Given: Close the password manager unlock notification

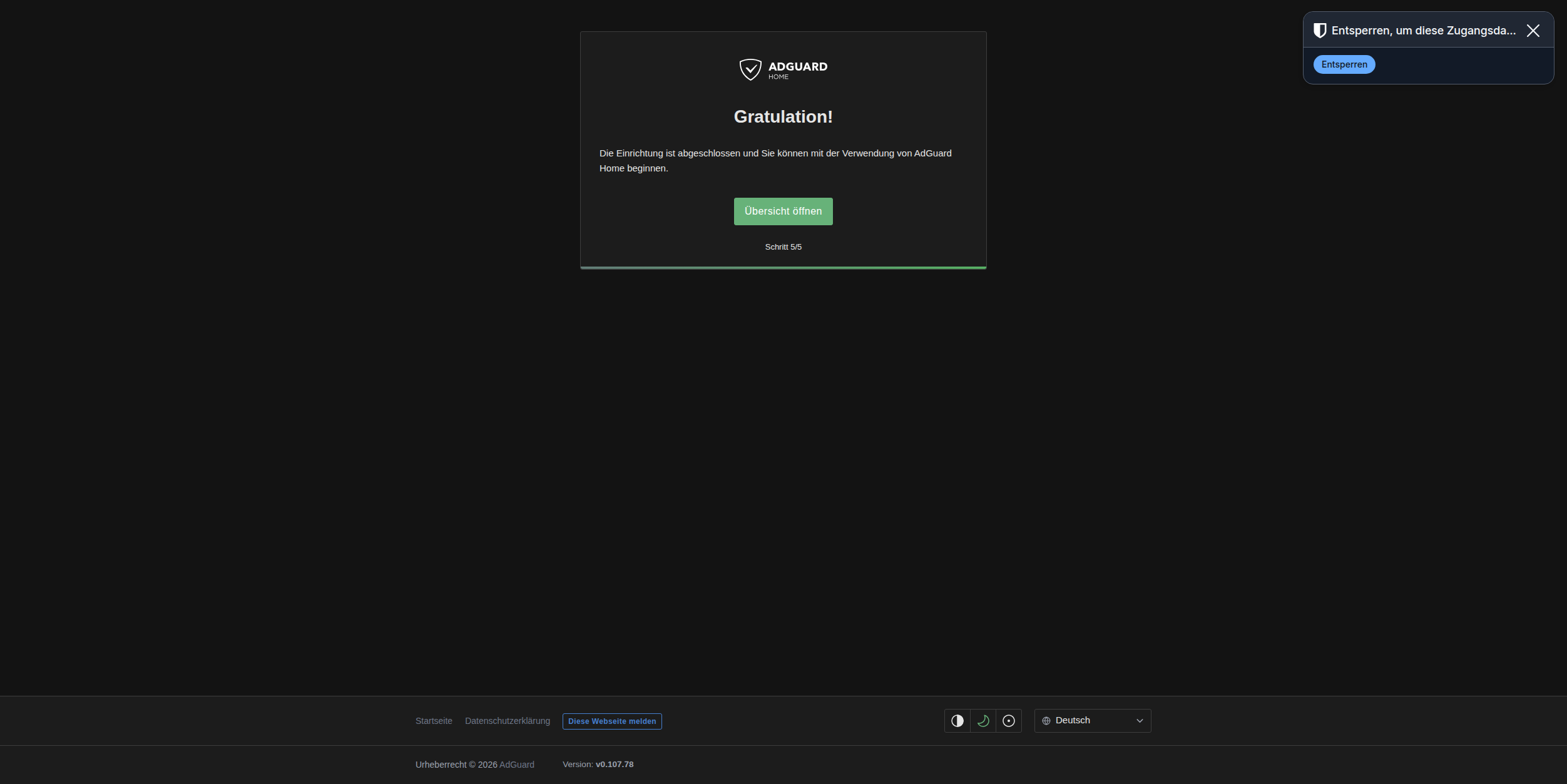Looking at the screenshot, I should pyautogui.click(x=1533, y=31).
